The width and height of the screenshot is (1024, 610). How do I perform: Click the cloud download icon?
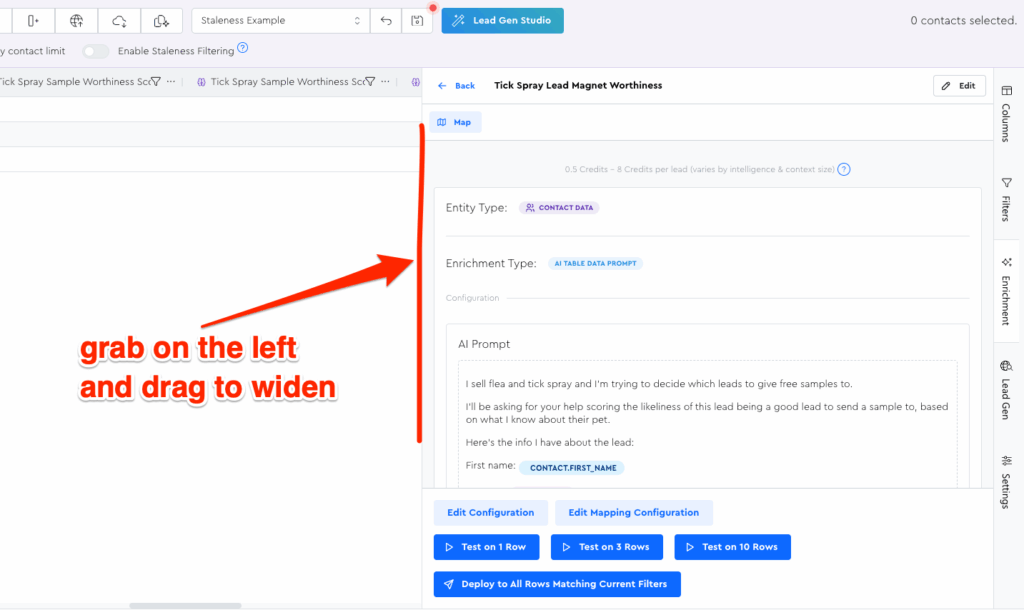(119, 21)
